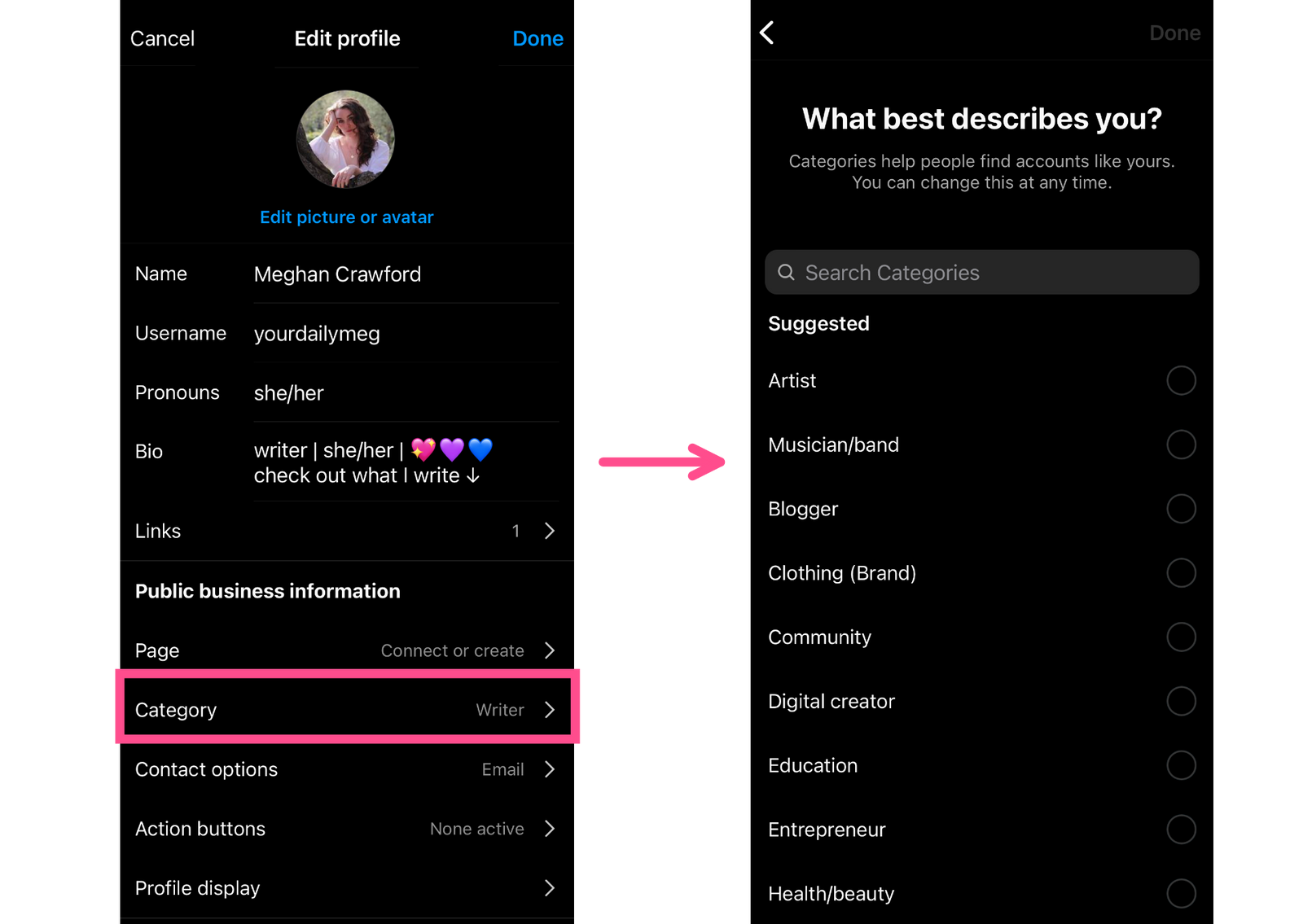1303x924 pixels.
Task: Expand the Profile display row
Action: [x=550, y=888]
